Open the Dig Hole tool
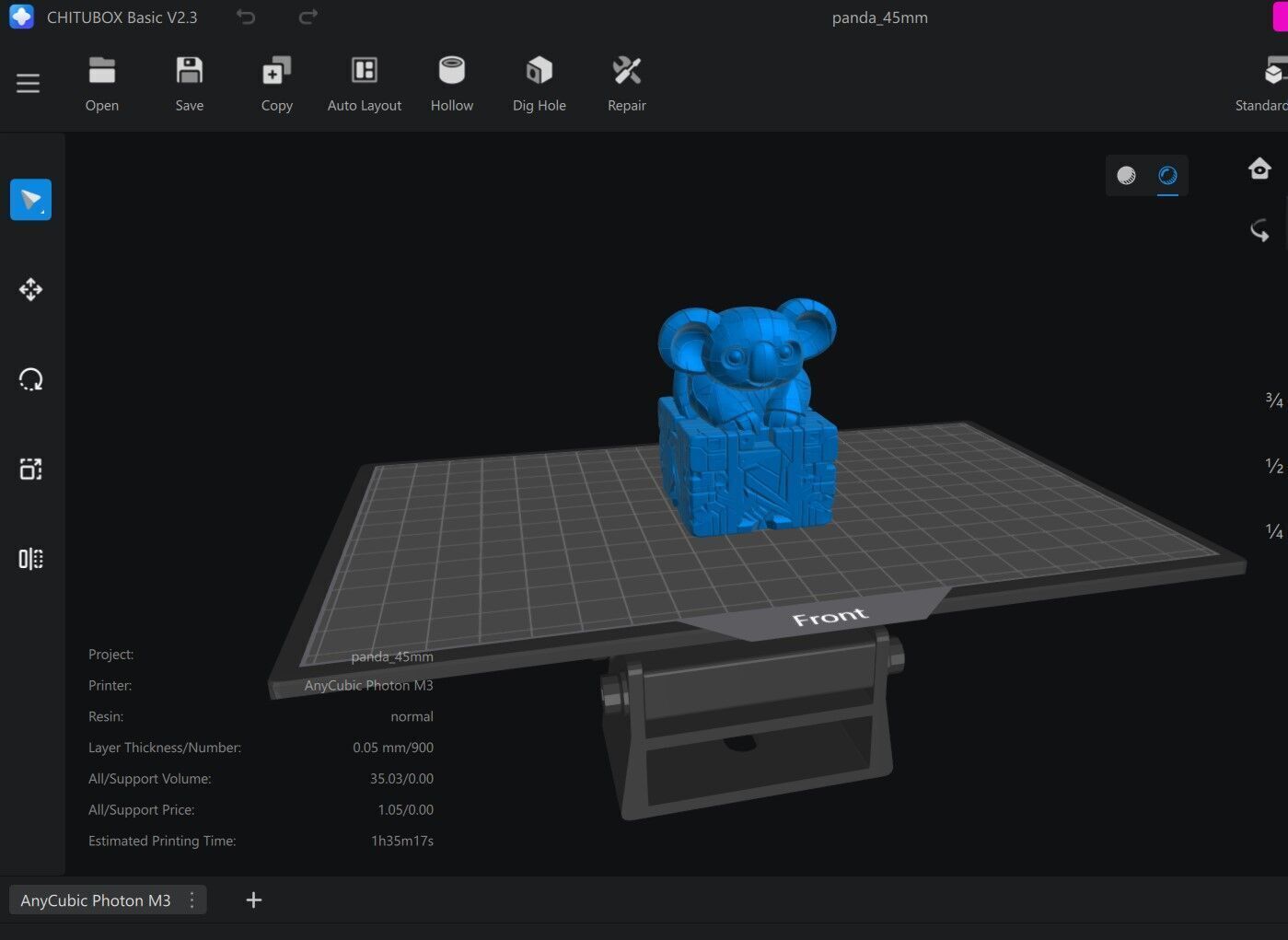This screenshot has width=1288, height=940. click(540, 84)
